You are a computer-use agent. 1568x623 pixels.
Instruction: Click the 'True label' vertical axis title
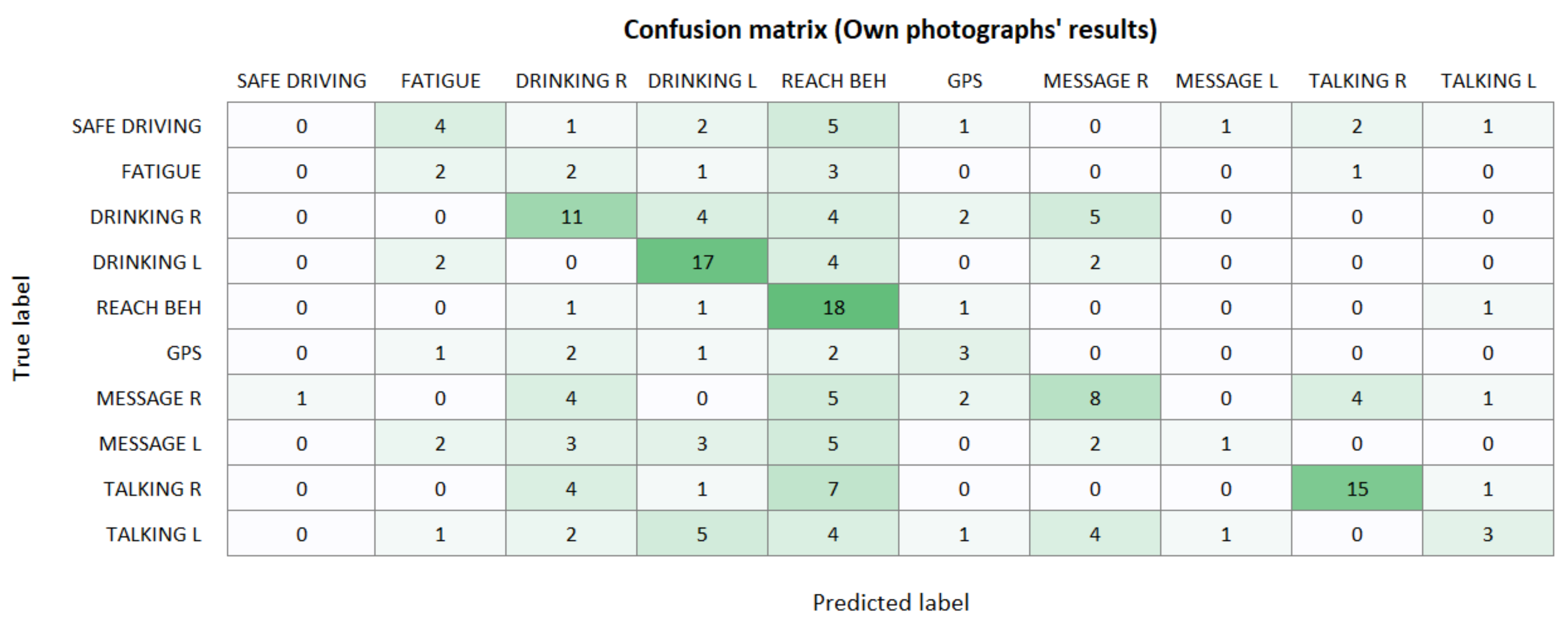[21, 328]
